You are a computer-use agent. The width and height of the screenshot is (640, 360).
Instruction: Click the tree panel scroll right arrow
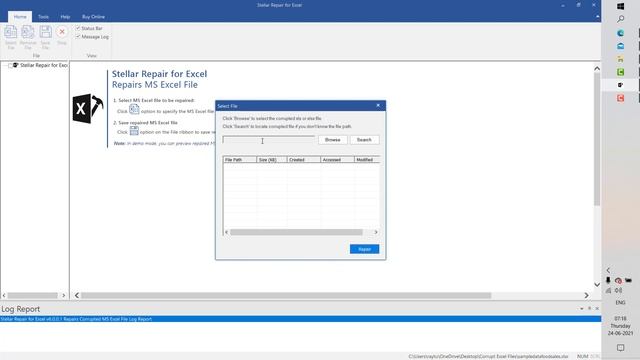64,295
